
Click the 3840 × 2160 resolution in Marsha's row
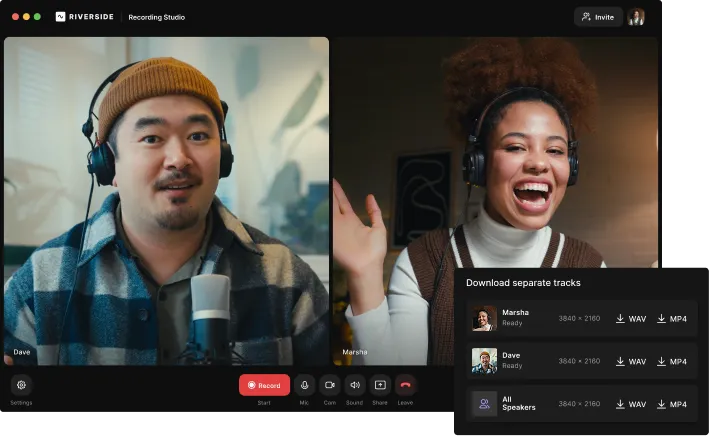pos(579,318)
